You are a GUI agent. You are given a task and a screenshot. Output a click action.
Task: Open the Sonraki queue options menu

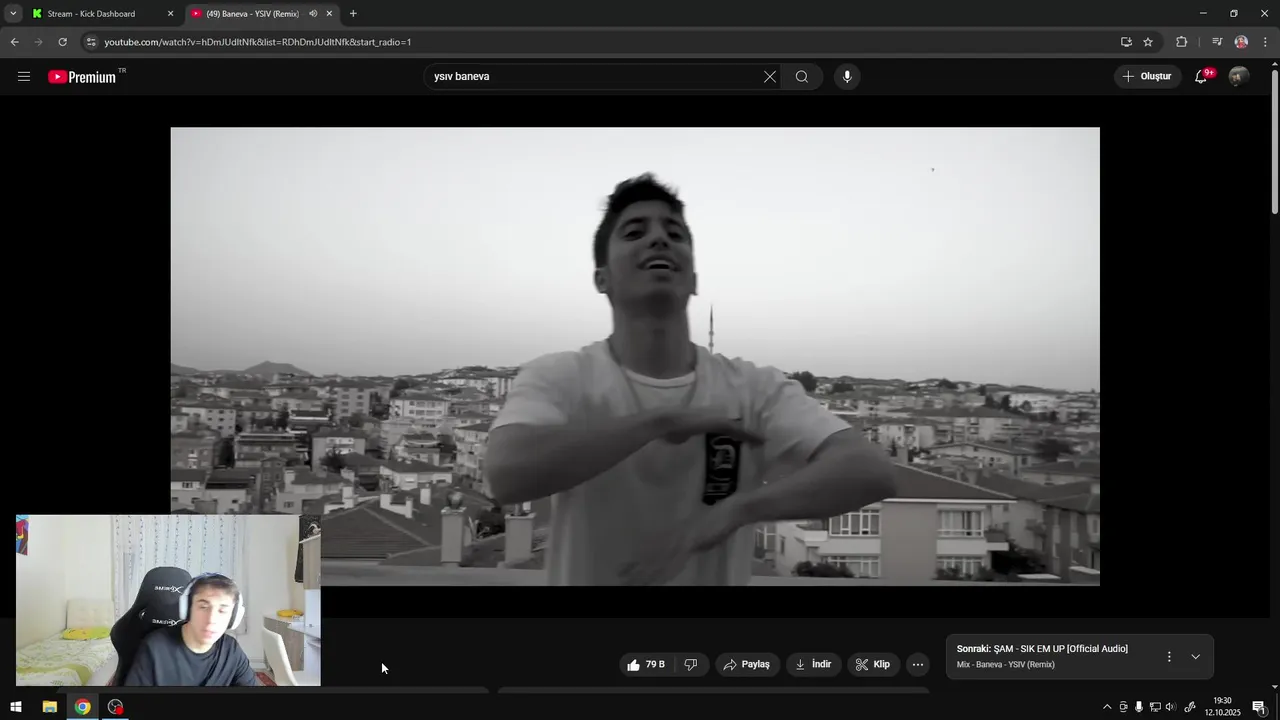click(1169, 656)
